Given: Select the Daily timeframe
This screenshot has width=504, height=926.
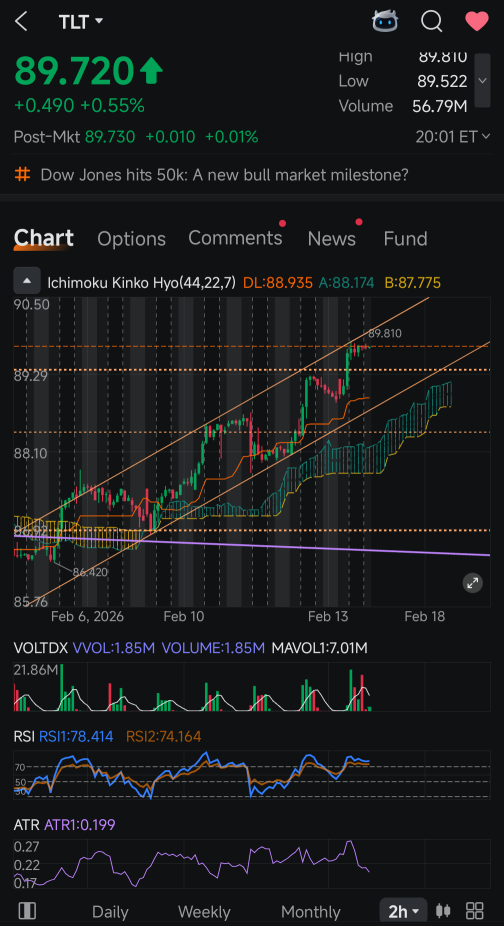Looking at the screenshot, I should [110, 911].
